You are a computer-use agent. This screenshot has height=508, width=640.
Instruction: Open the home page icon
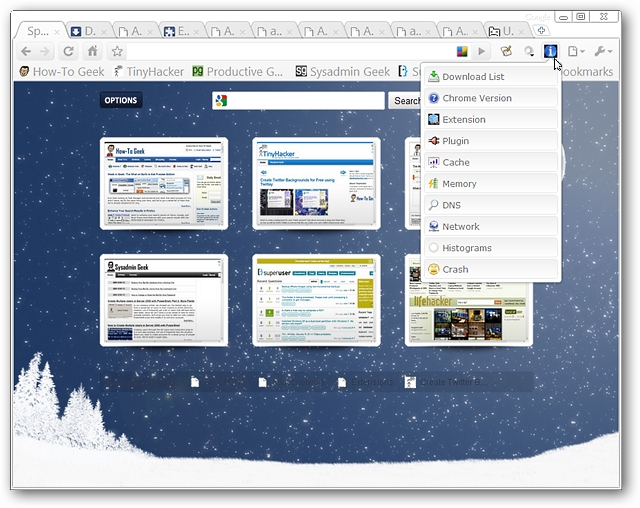pos(93,51)
